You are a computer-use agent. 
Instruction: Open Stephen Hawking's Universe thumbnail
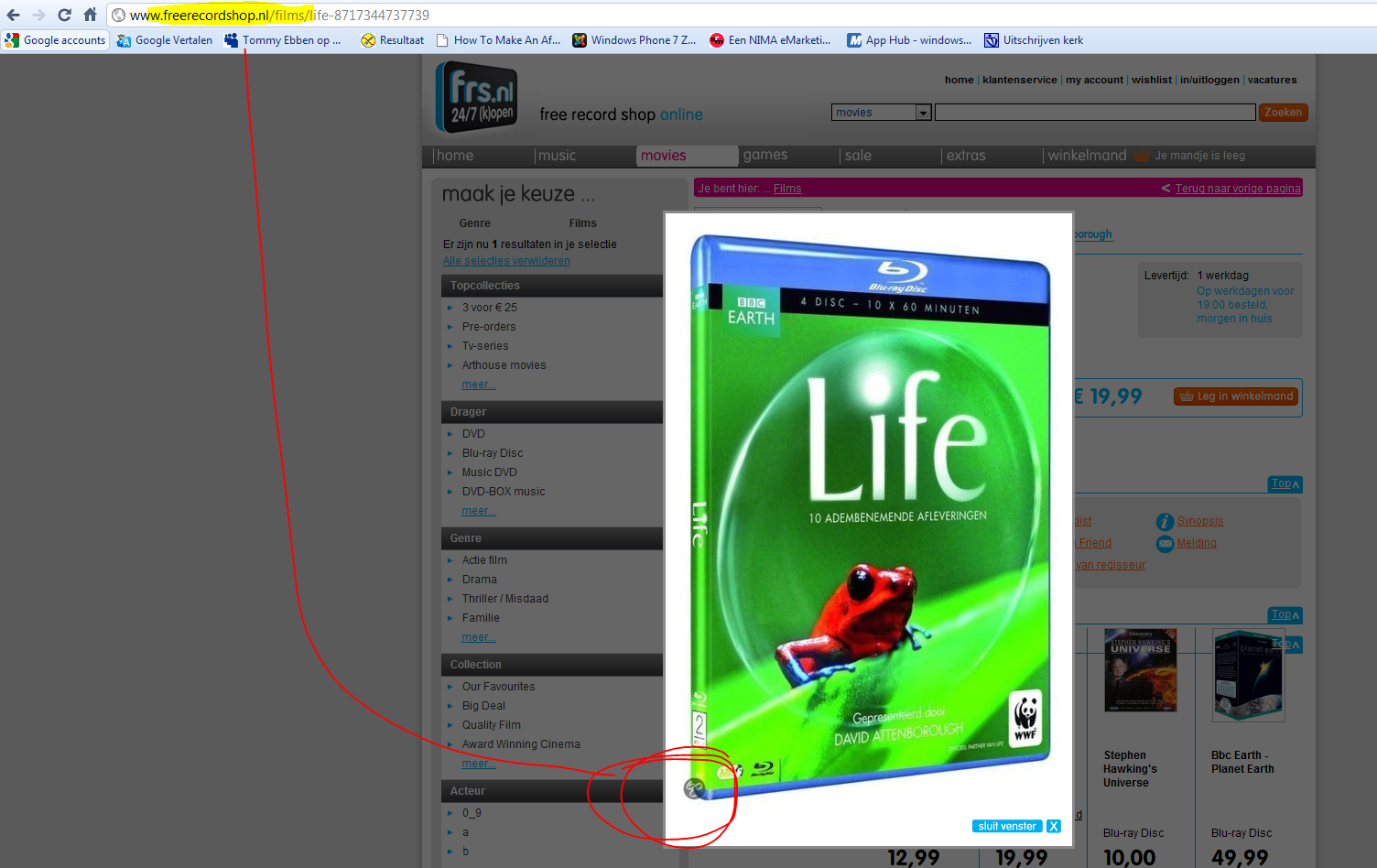tap(1140, 670)
